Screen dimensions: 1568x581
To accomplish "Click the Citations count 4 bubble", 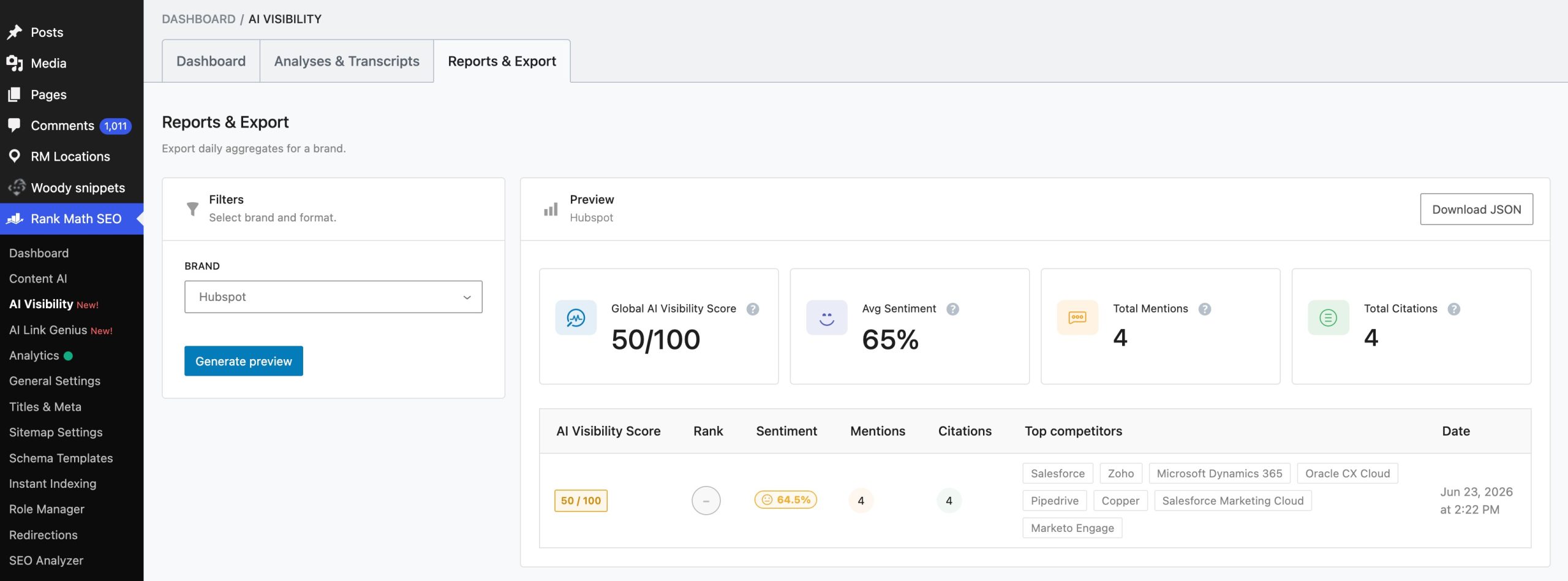I will (949, 501).
